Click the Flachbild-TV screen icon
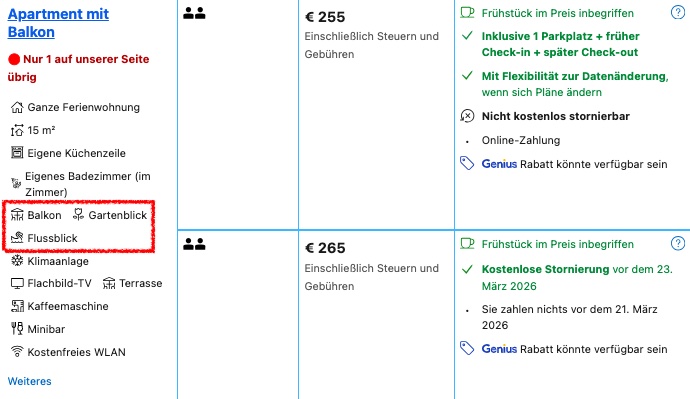690x399 pixels. [x=17, y=283]
